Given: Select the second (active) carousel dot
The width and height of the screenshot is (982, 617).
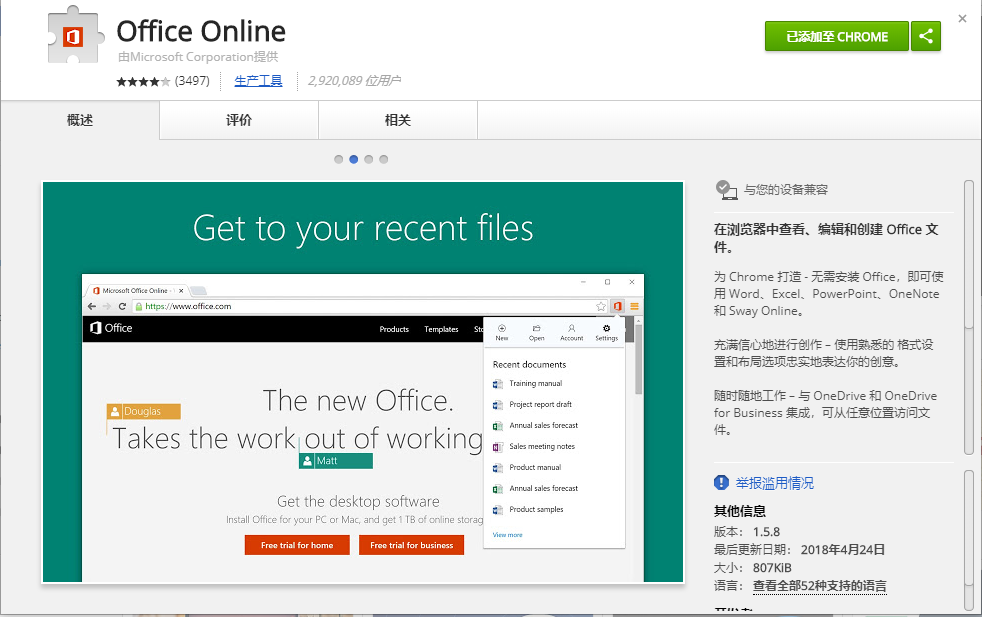Looking at the screenshot, I should pyautogui.click(x=353, y=159).
